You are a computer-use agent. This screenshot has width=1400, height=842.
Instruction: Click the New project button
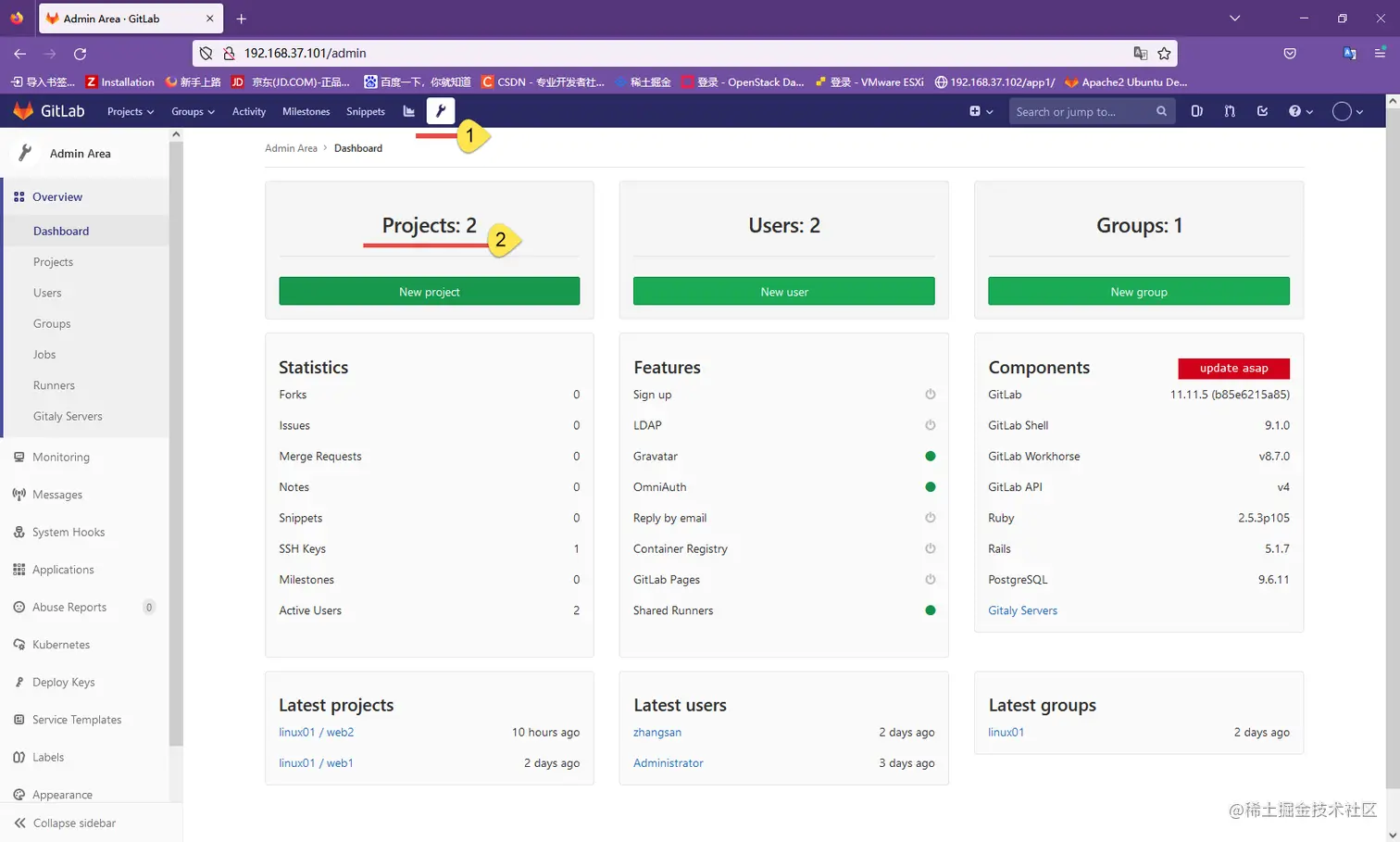tap(430, 291)
